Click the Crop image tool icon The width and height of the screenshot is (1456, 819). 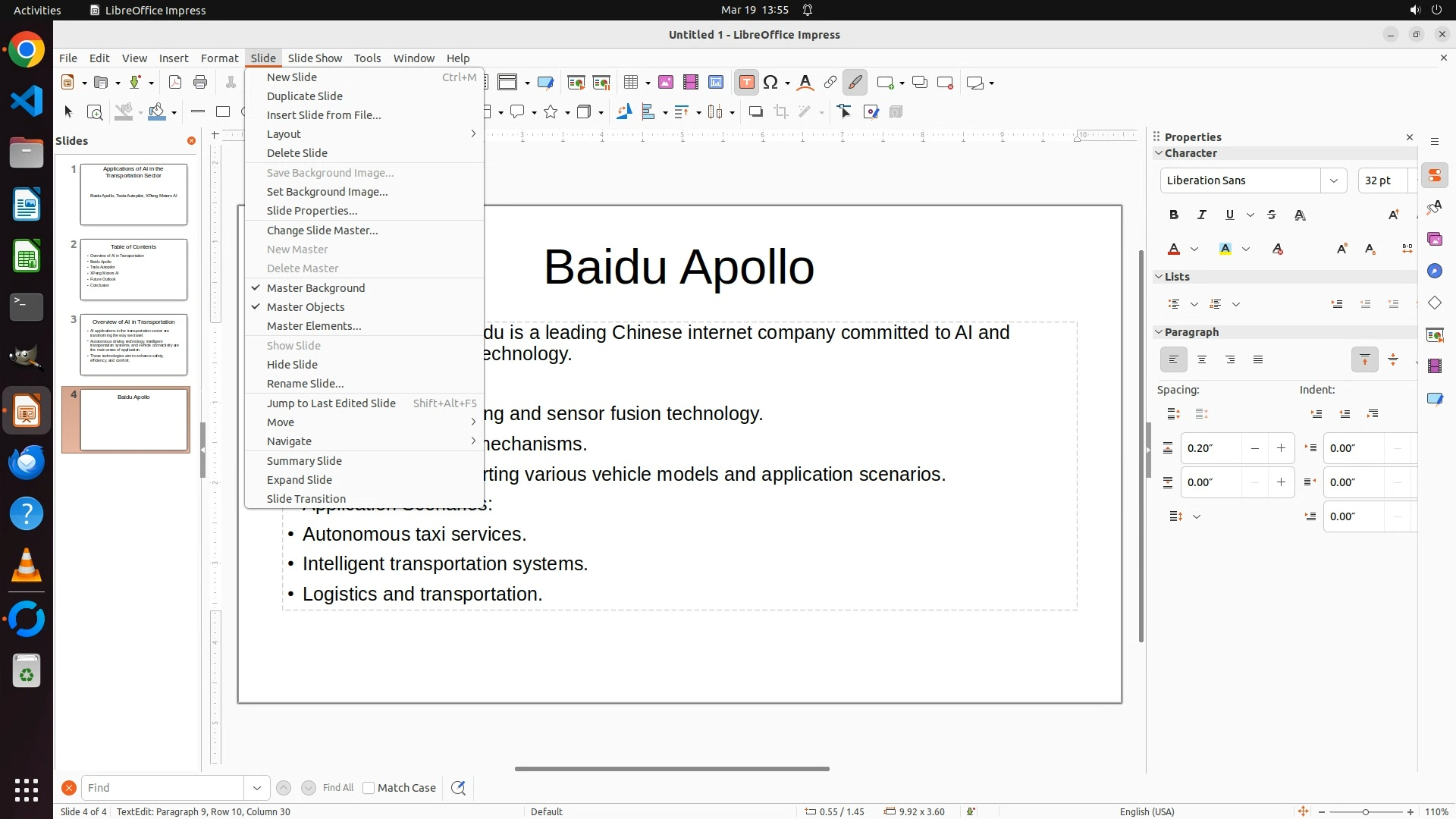click(x=781, y=112)
